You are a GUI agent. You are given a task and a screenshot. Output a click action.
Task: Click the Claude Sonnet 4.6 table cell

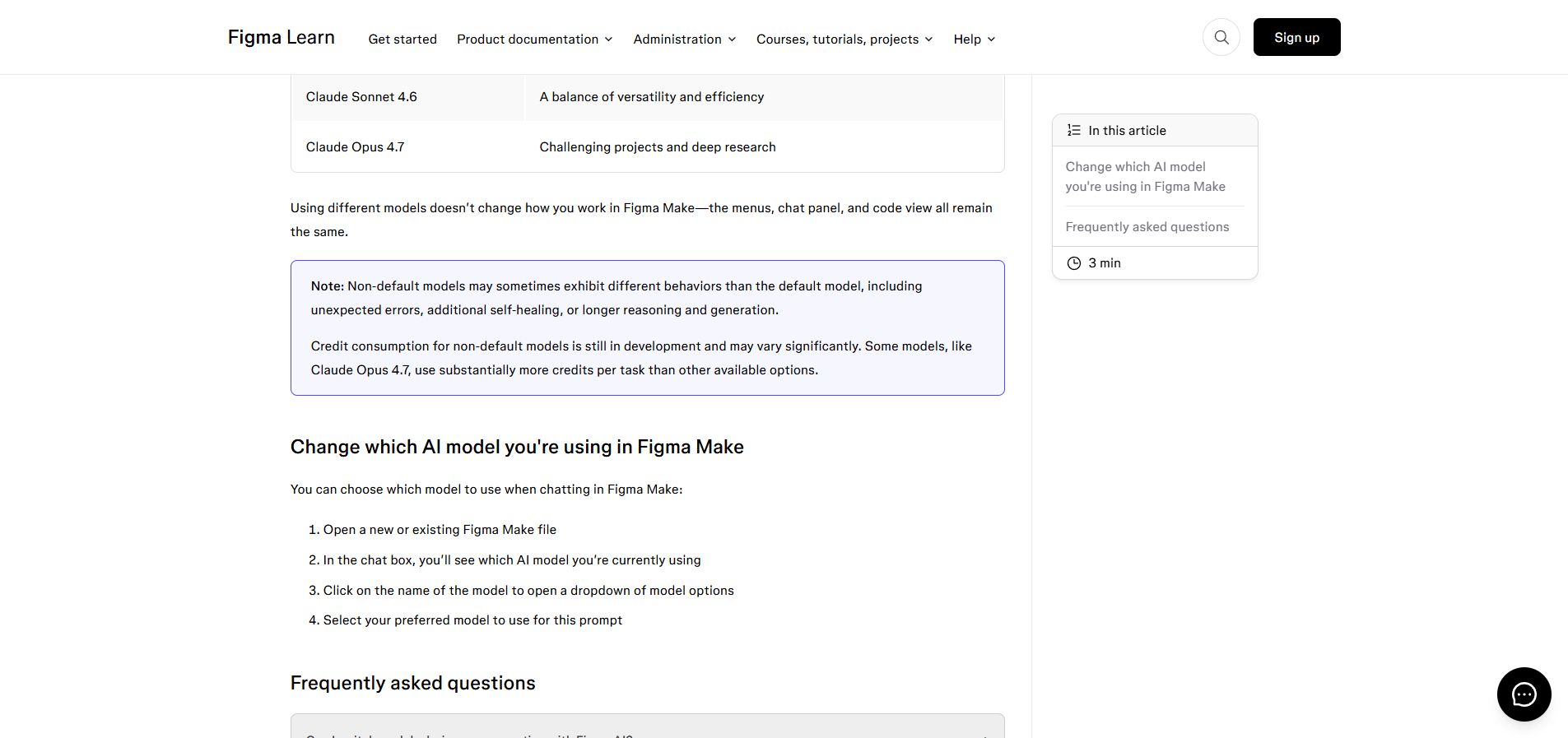pyautogui.click(x=407, y=97)
